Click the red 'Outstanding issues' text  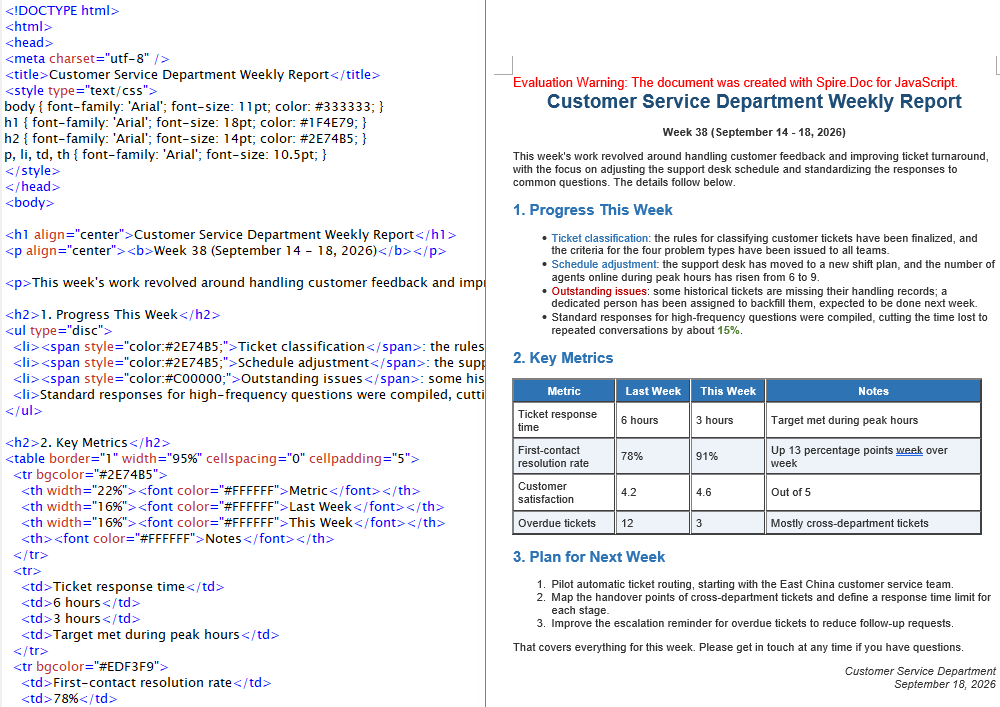click(x=599, y=291)
